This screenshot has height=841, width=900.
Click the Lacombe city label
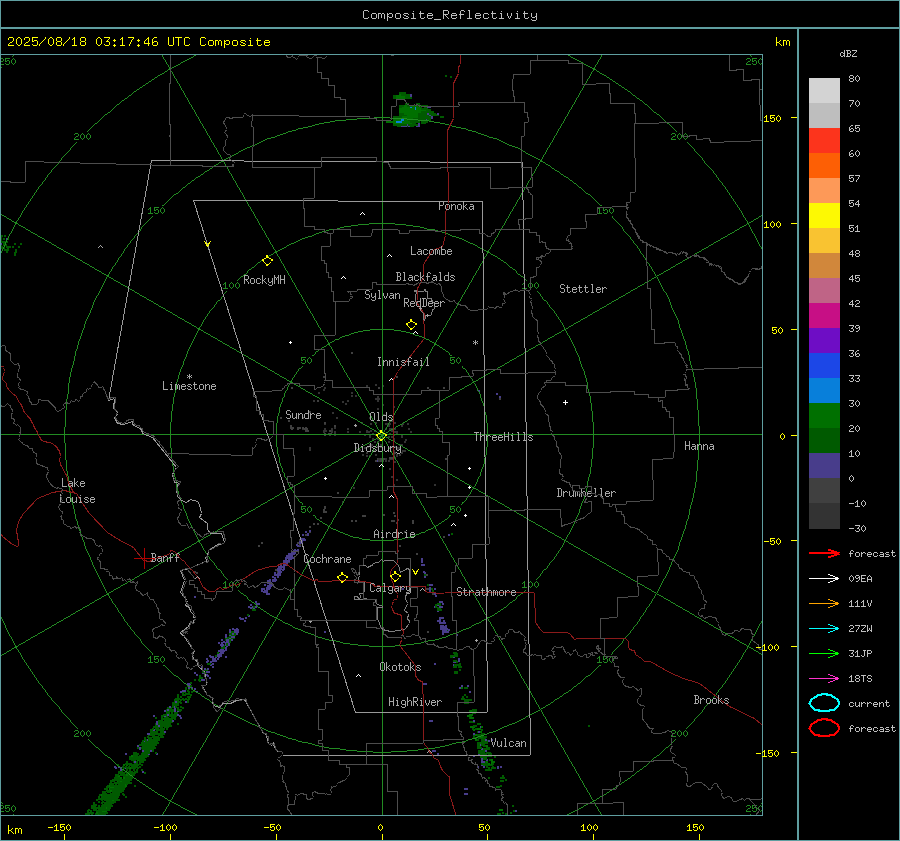(x=431, y=251)
